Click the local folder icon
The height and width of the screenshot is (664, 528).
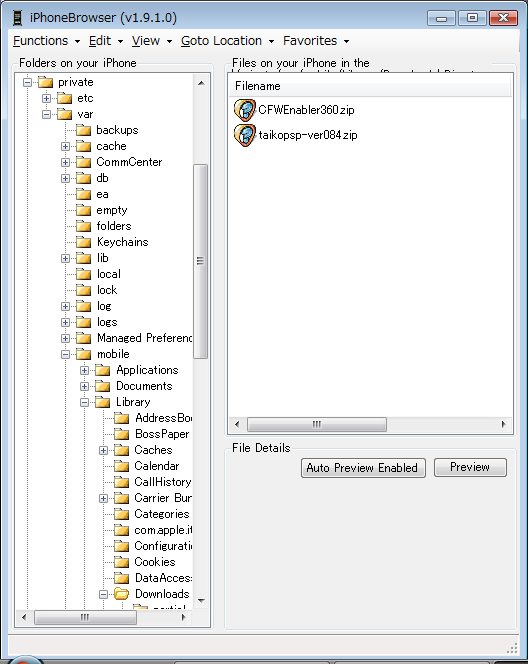(83, 274)
